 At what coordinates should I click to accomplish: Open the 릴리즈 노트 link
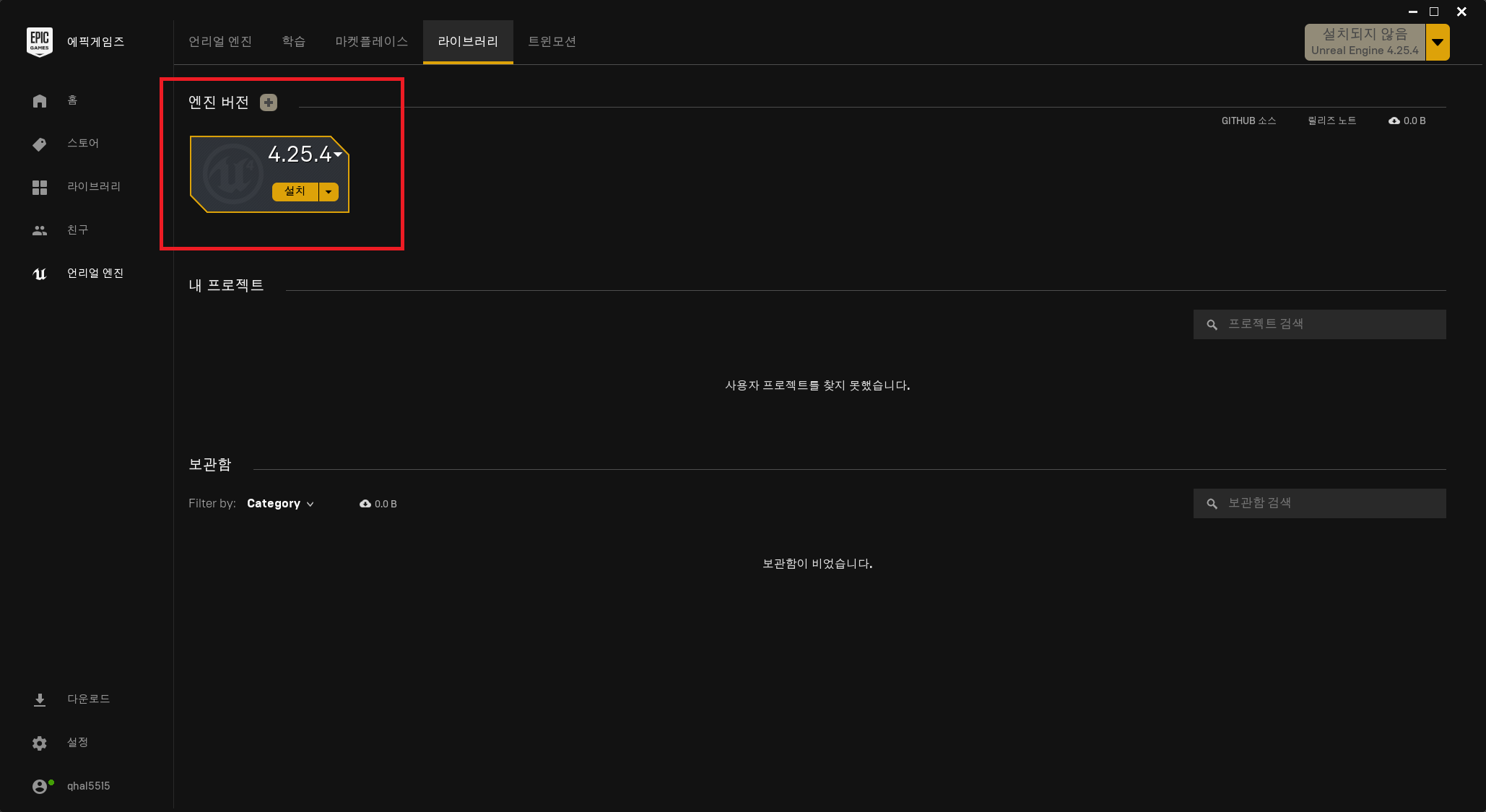[x=1331, y=121]
